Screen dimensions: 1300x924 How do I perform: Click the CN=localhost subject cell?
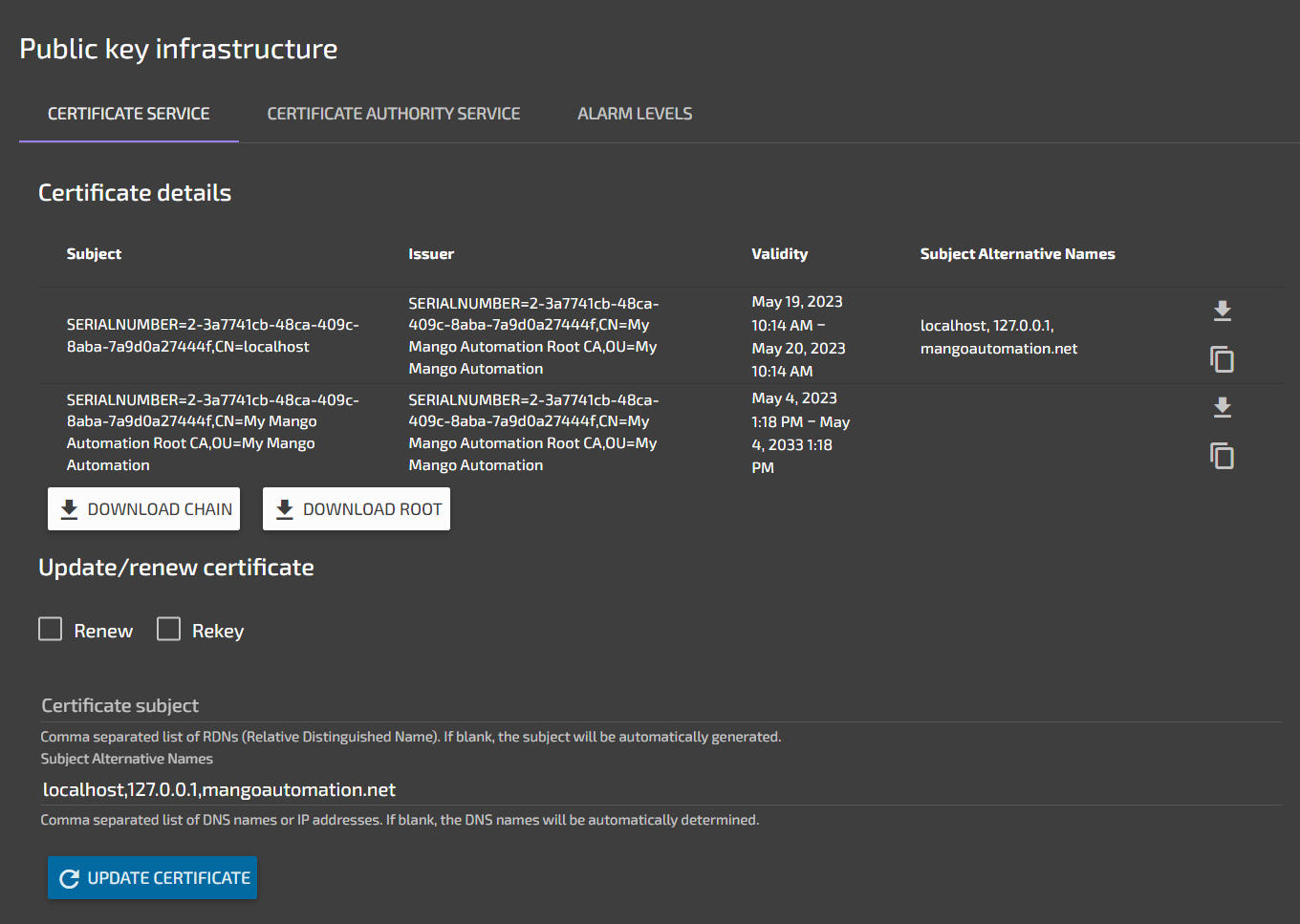coord(213,335)
